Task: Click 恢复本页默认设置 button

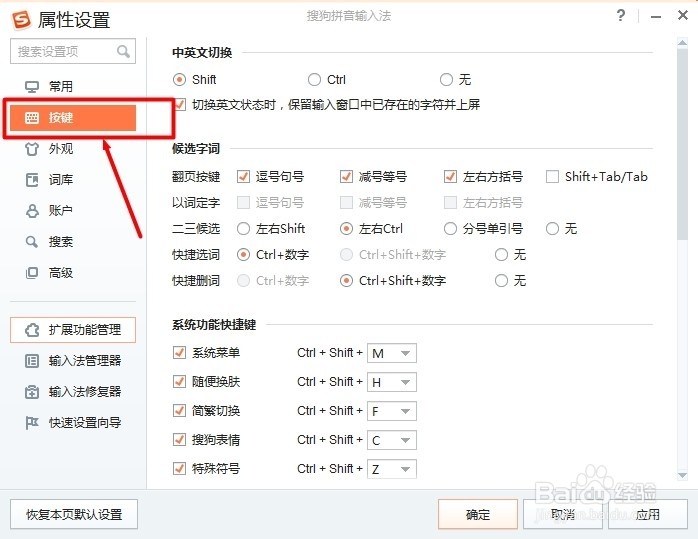Action: point(74,515)
